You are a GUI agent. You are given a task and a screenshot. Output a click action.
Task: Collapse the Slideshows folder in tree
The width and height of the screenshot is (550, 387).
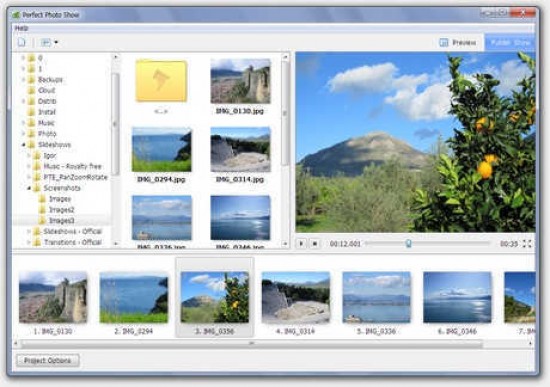[x=24, y=145]
